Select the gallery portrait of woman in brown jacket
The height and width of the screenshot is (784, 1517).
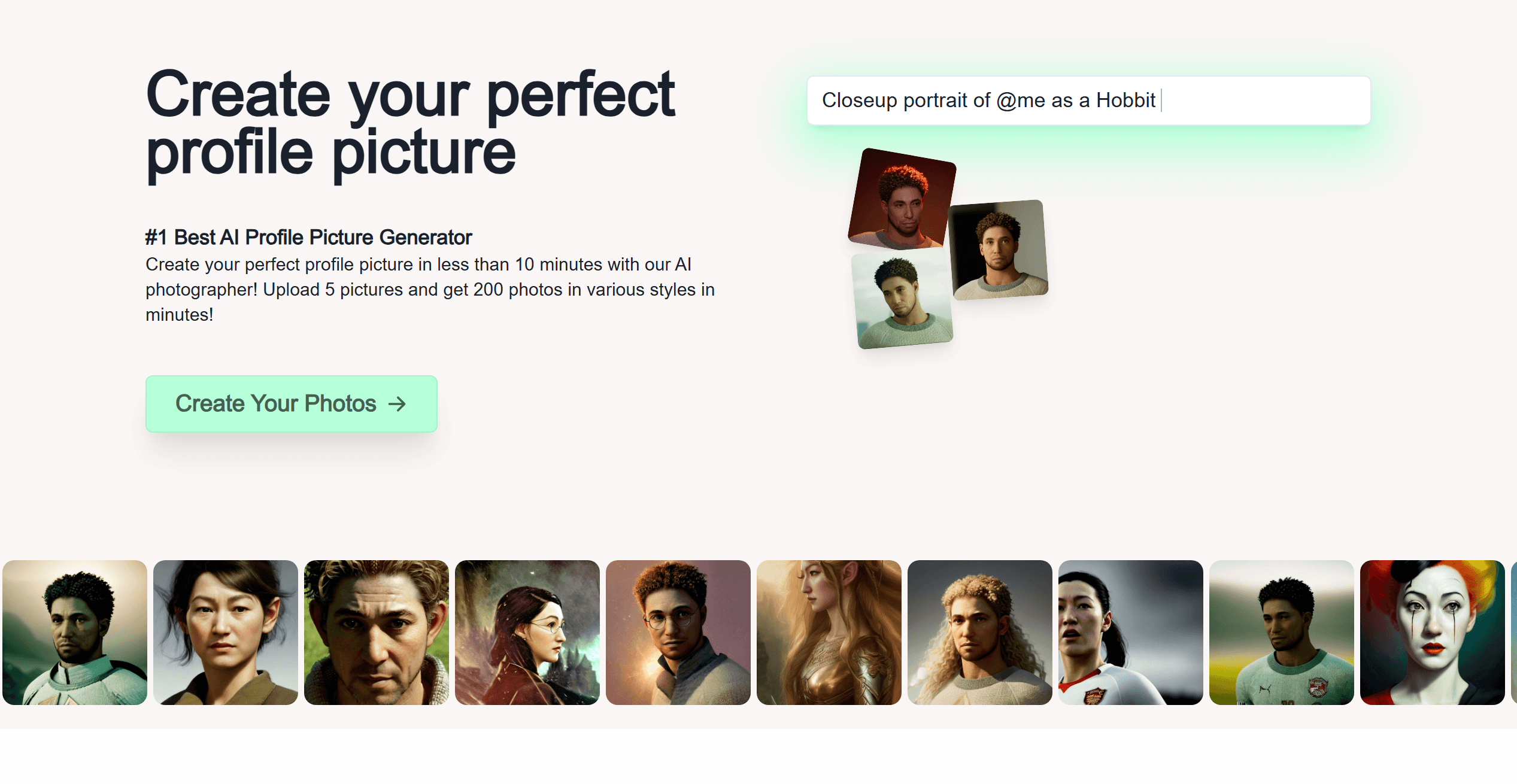click(226, 633)
